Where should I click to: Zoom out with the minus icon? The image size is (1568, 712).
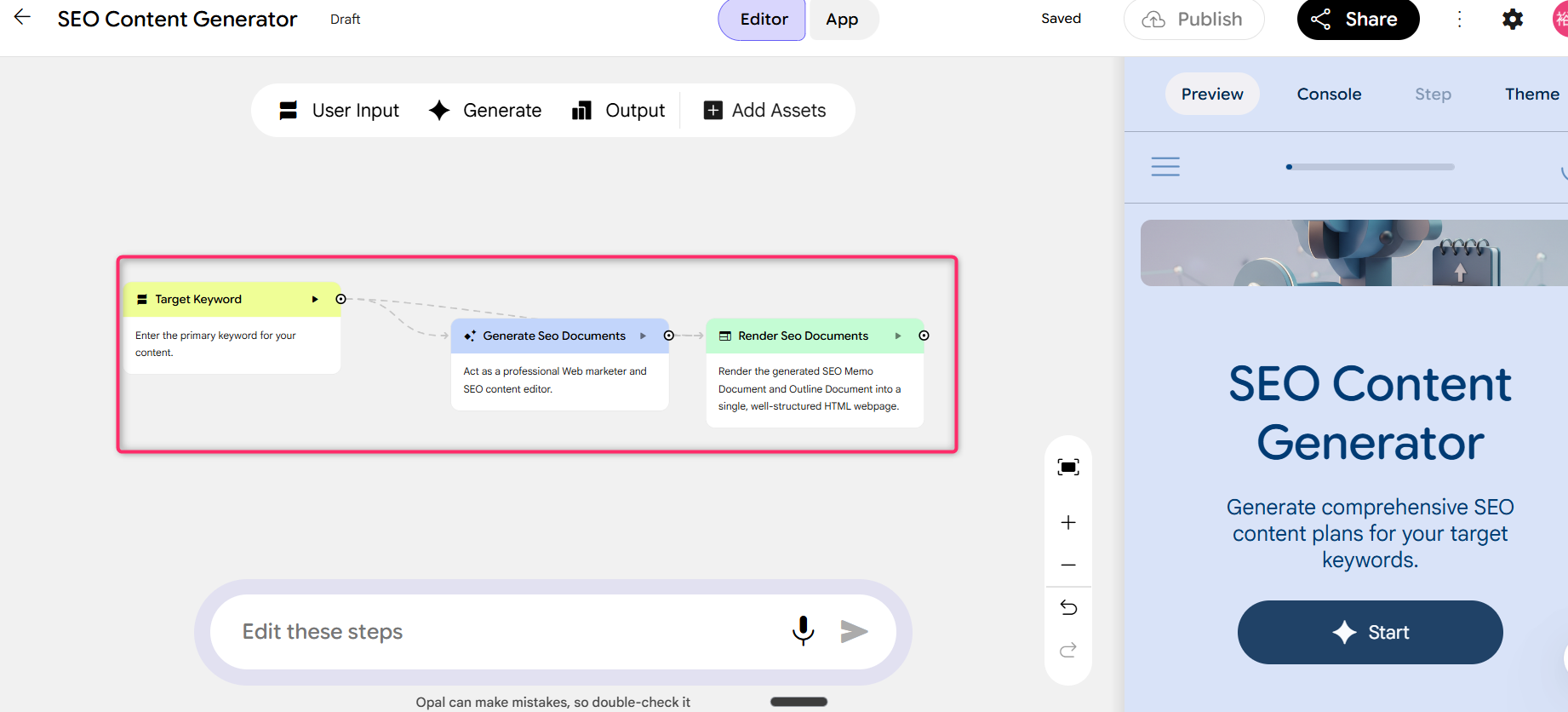[x=1067, y=565]
